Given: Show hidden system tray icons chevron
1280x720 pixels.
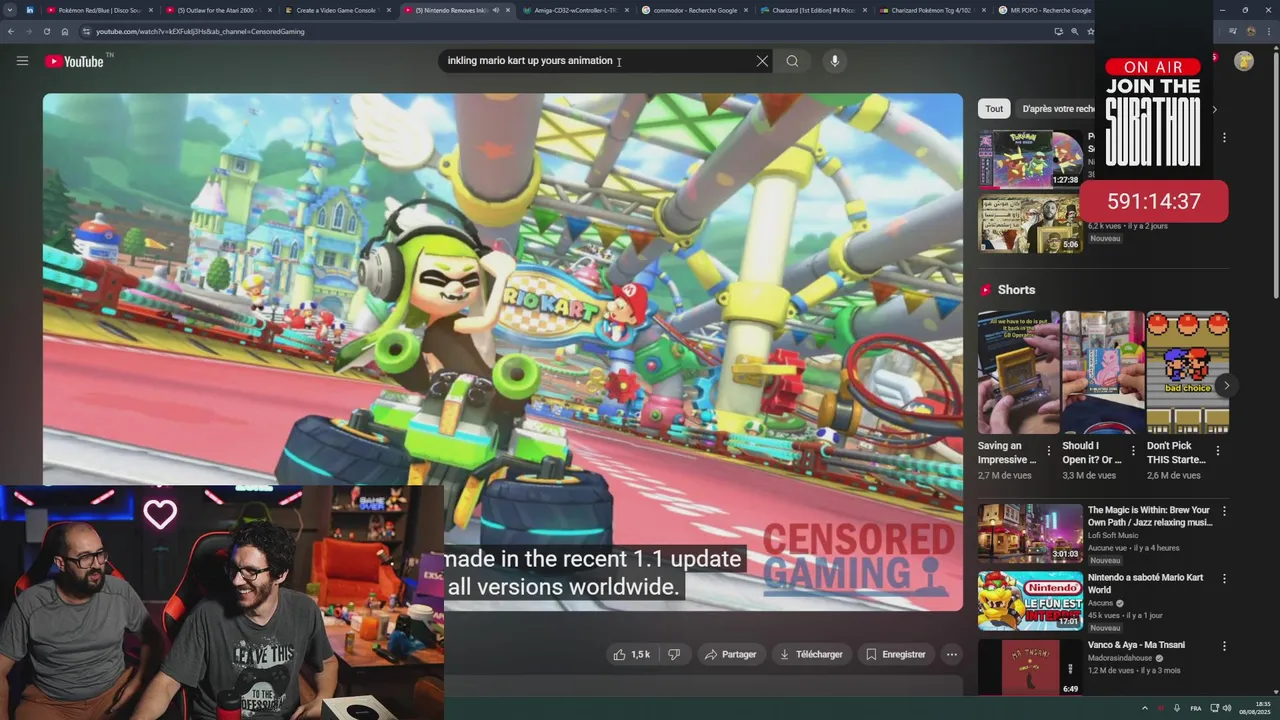Looking at the screenshot, I should [x=1144, y=708].
